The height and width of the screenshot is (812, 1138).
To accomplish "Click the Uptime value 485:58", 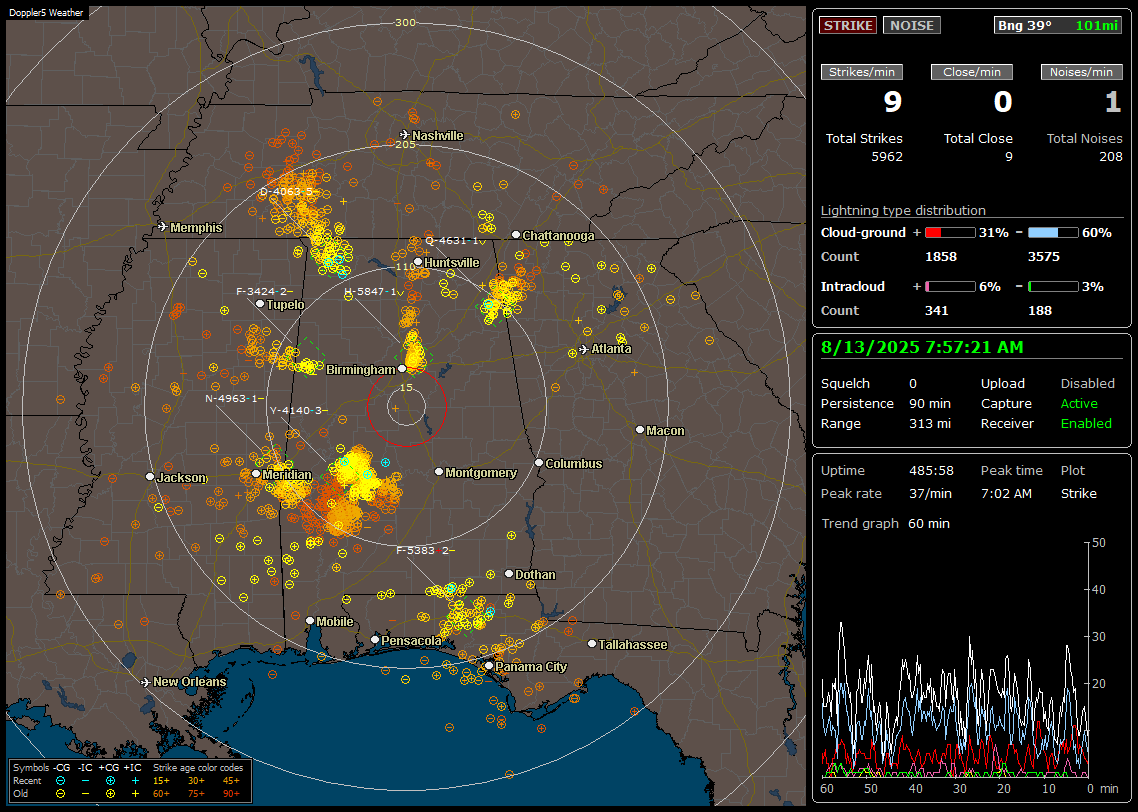I will tap(931, 471).
